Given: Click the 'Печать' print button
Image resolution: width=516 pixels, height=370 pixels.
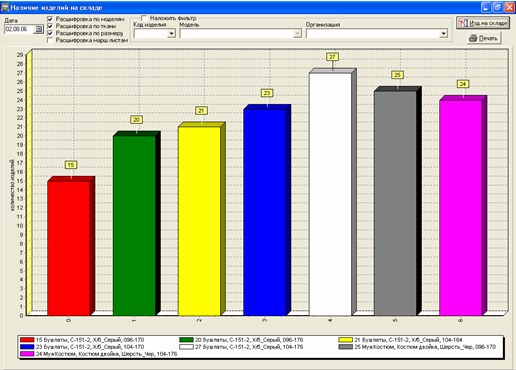Looking at the screenshot, I should [484, 38].
